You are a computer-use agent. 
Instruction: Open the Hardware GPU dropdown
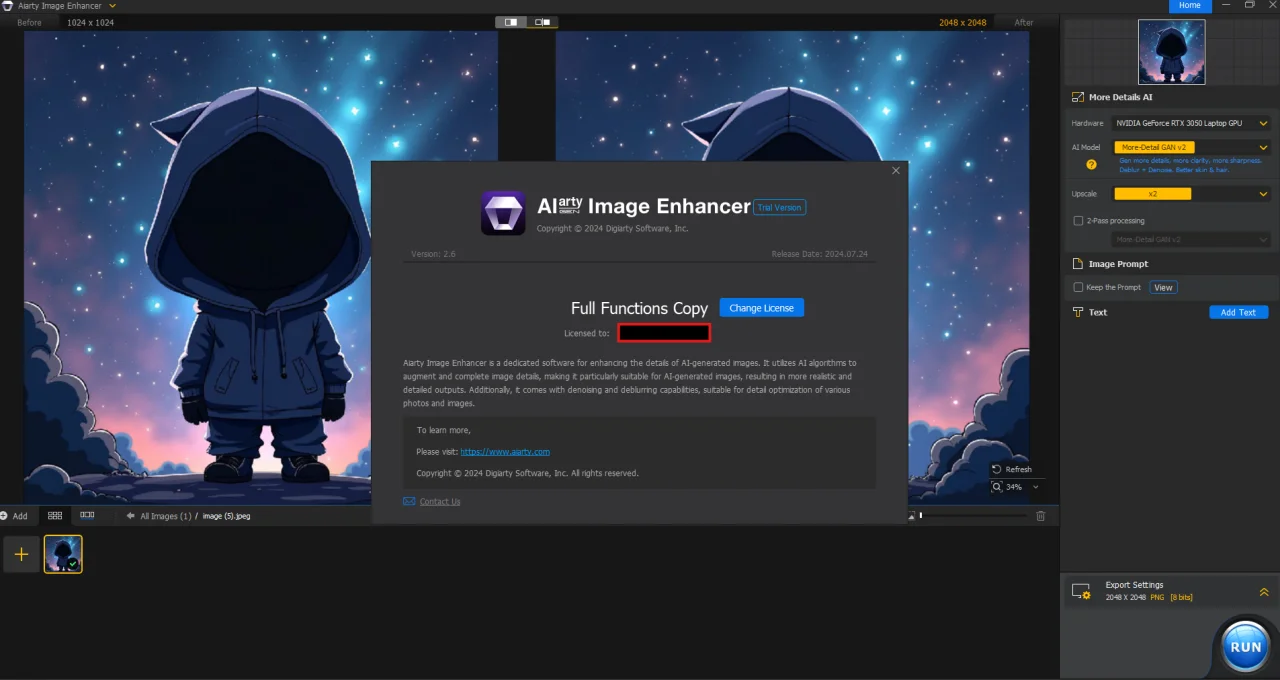(x=1190, y=123)
